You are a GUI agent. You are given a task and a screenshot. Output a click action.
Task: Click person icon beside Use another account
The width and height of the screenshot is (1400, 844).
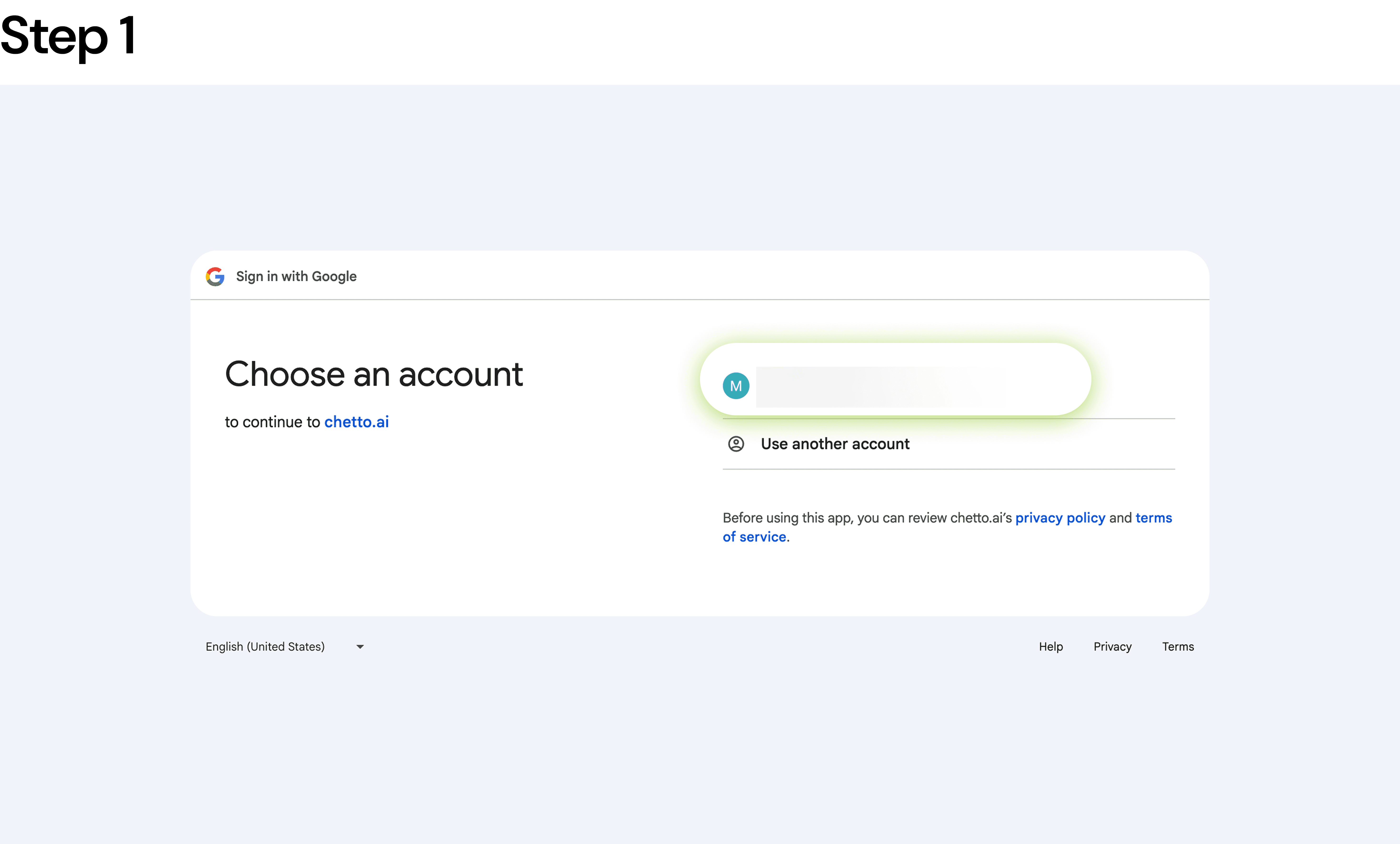click(x=736, y=444)
